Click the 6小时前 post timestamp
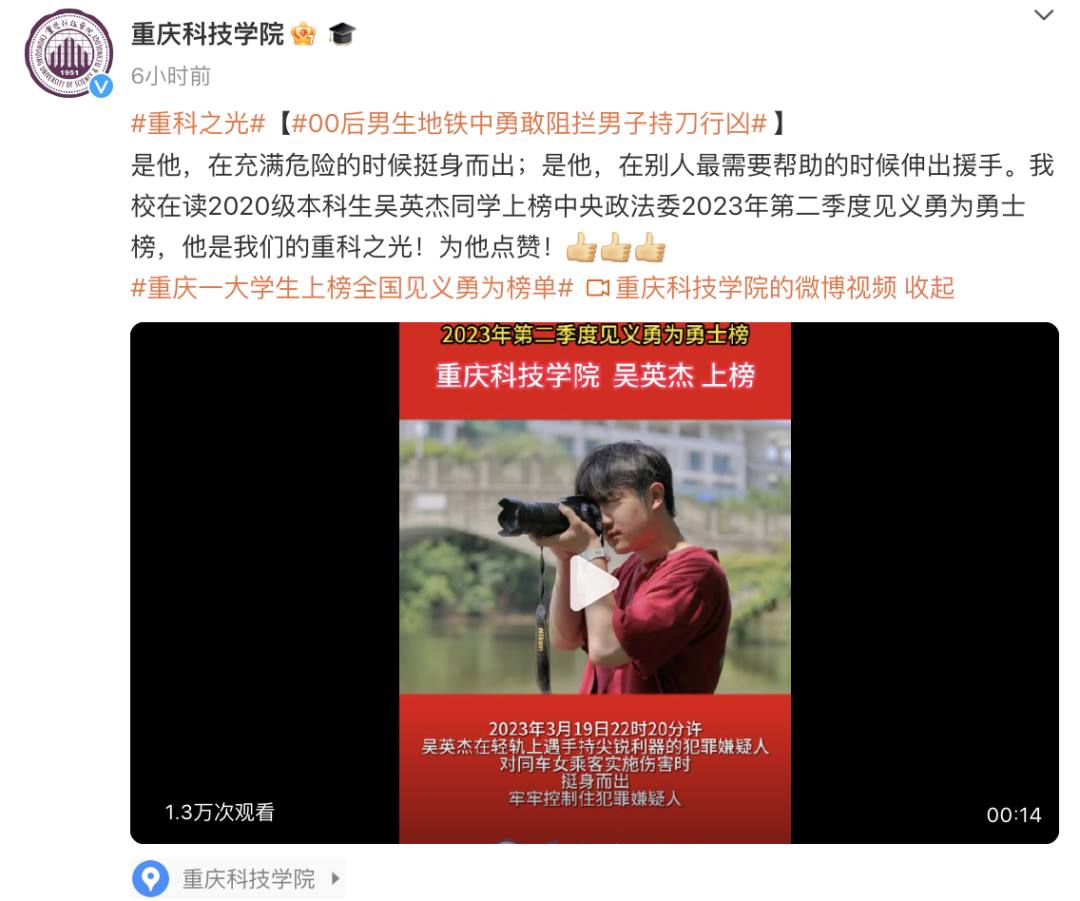The image size is (1080, 901). (171, 76)
